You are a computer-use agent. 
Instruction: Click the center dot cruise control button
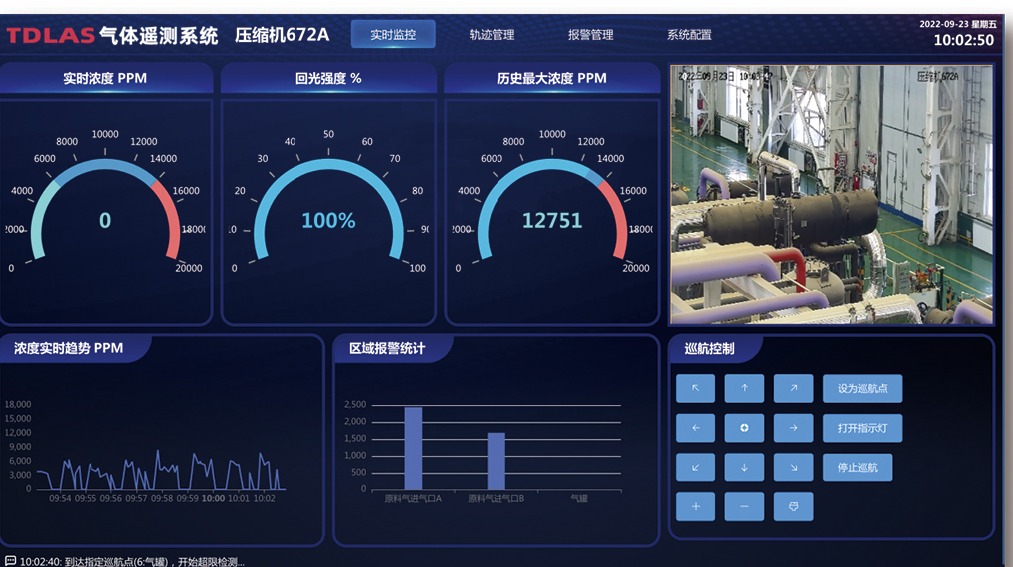pos(744,428)
